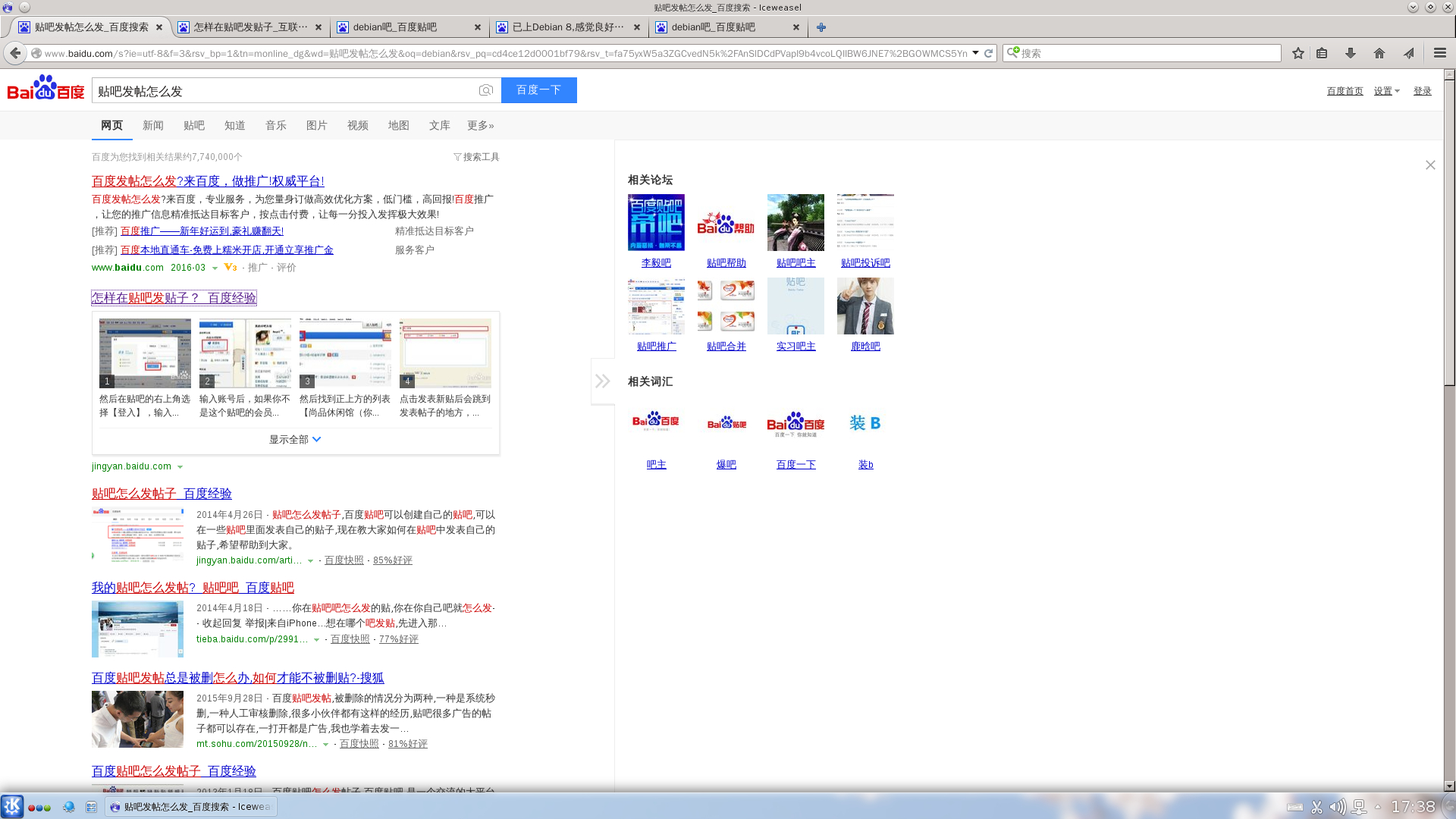Open the downloads arrow icon
This screenshot has height=819, width=1456.
pos(1351,53)
